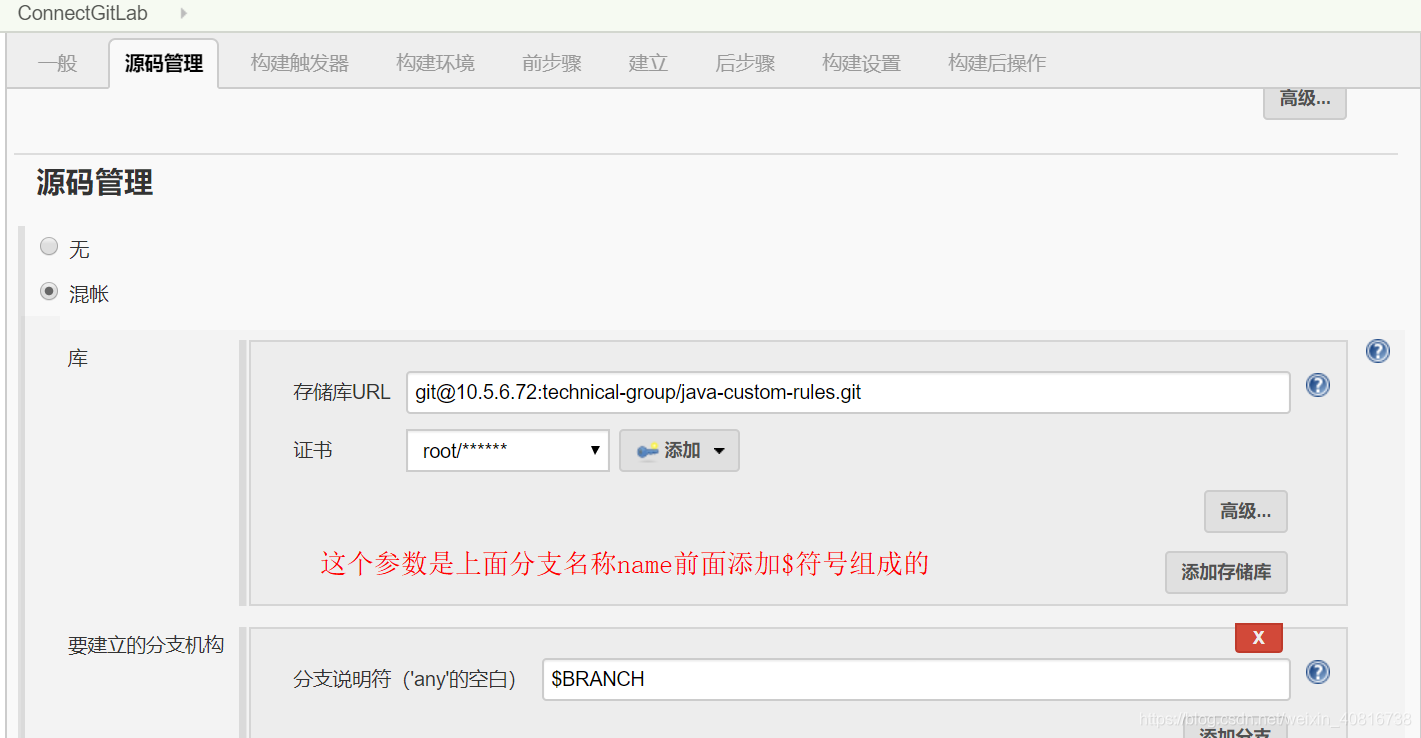Open the 证书 root/****** dropdown
The height and width of the screenshot is (738, 1421).
coord(508,451)
